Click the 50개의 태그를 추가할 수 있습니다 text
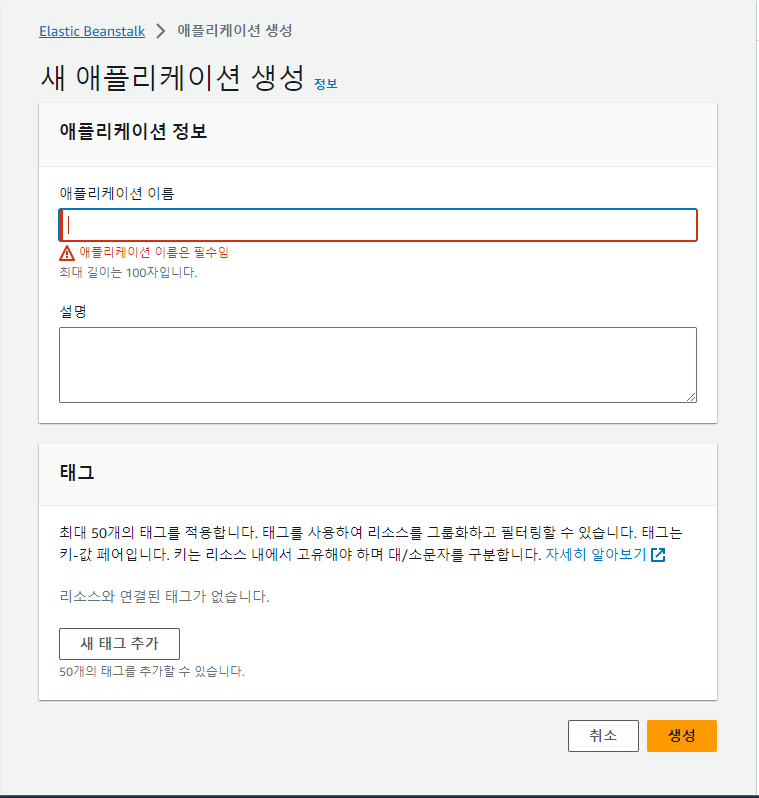 pos(152,672)
